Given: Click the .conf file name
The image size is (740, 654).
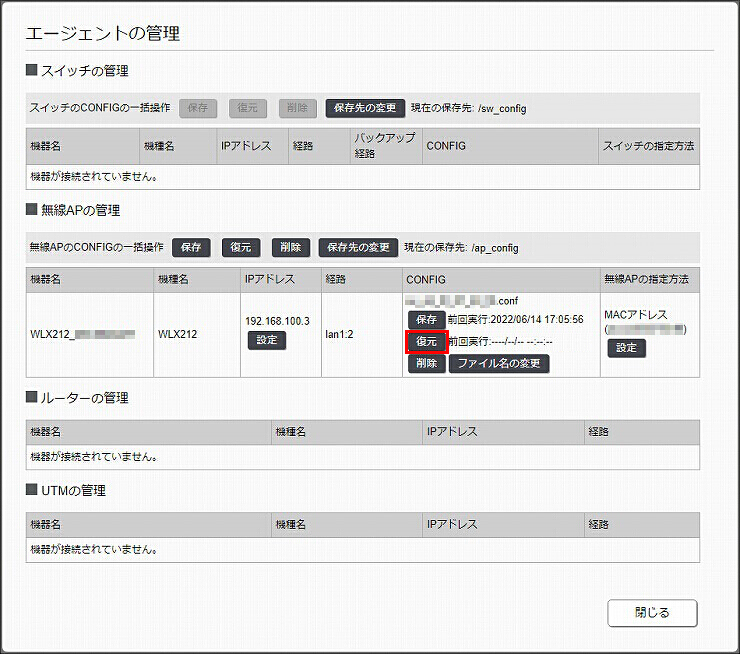Looking at the screenshot, I should click(461, 301).
